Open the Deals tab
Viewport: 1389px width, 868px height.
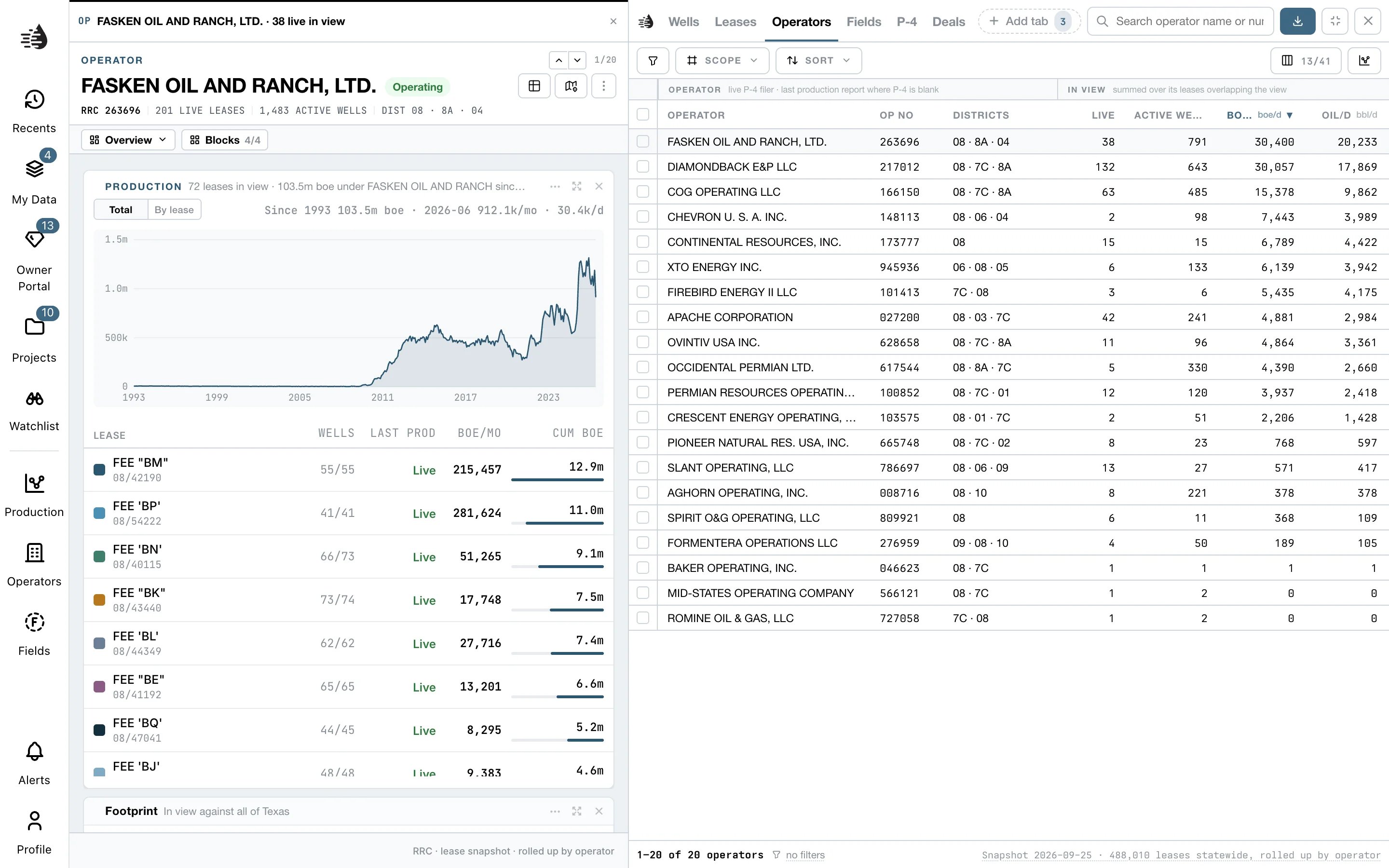[949, 22]
